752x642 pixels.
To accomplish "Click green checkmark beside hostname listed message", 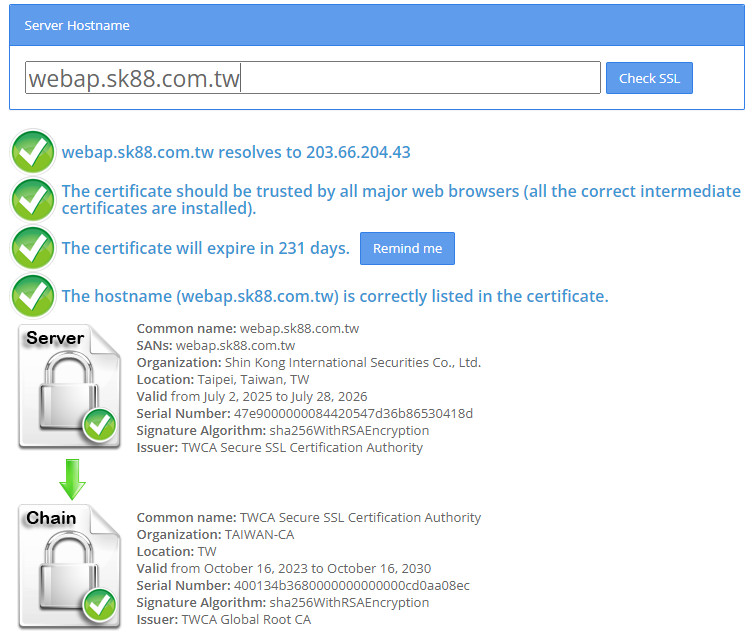I will click(x=33, y=296).
